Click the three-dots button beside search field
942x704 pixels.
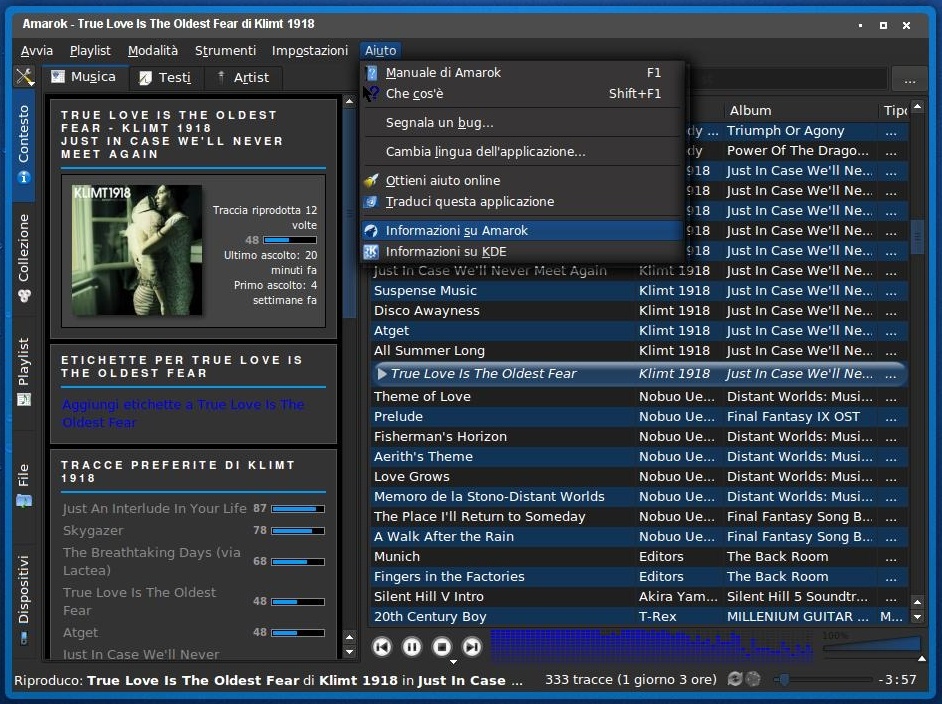(x=910, y=79)
